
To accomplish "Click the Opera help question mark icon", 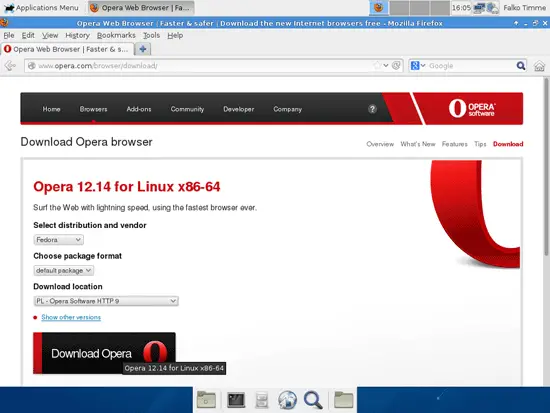I will point(372,109).
